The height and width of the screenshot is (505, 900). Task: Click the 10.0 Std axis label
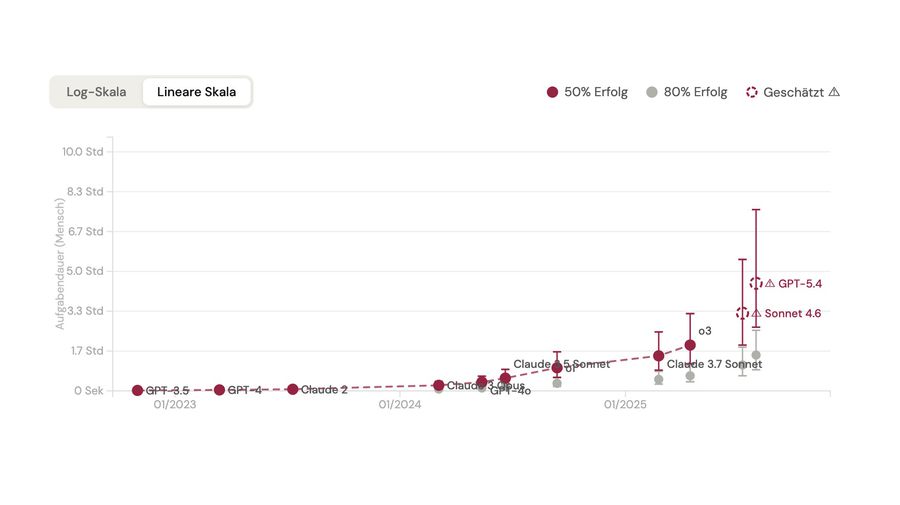pos(83,152)
